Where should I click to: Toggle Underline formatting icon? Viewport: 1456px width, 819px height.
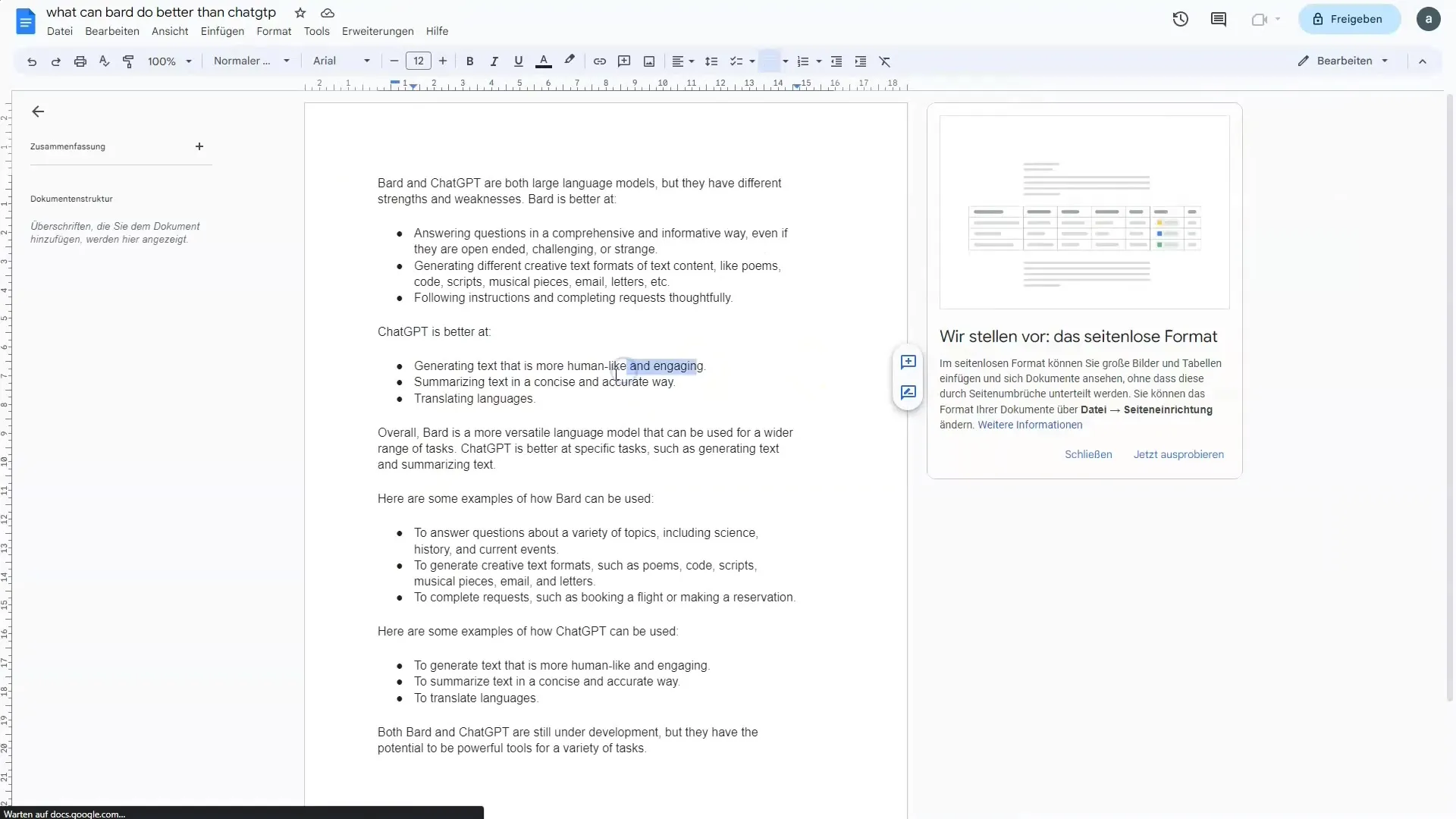pos(518,61)
